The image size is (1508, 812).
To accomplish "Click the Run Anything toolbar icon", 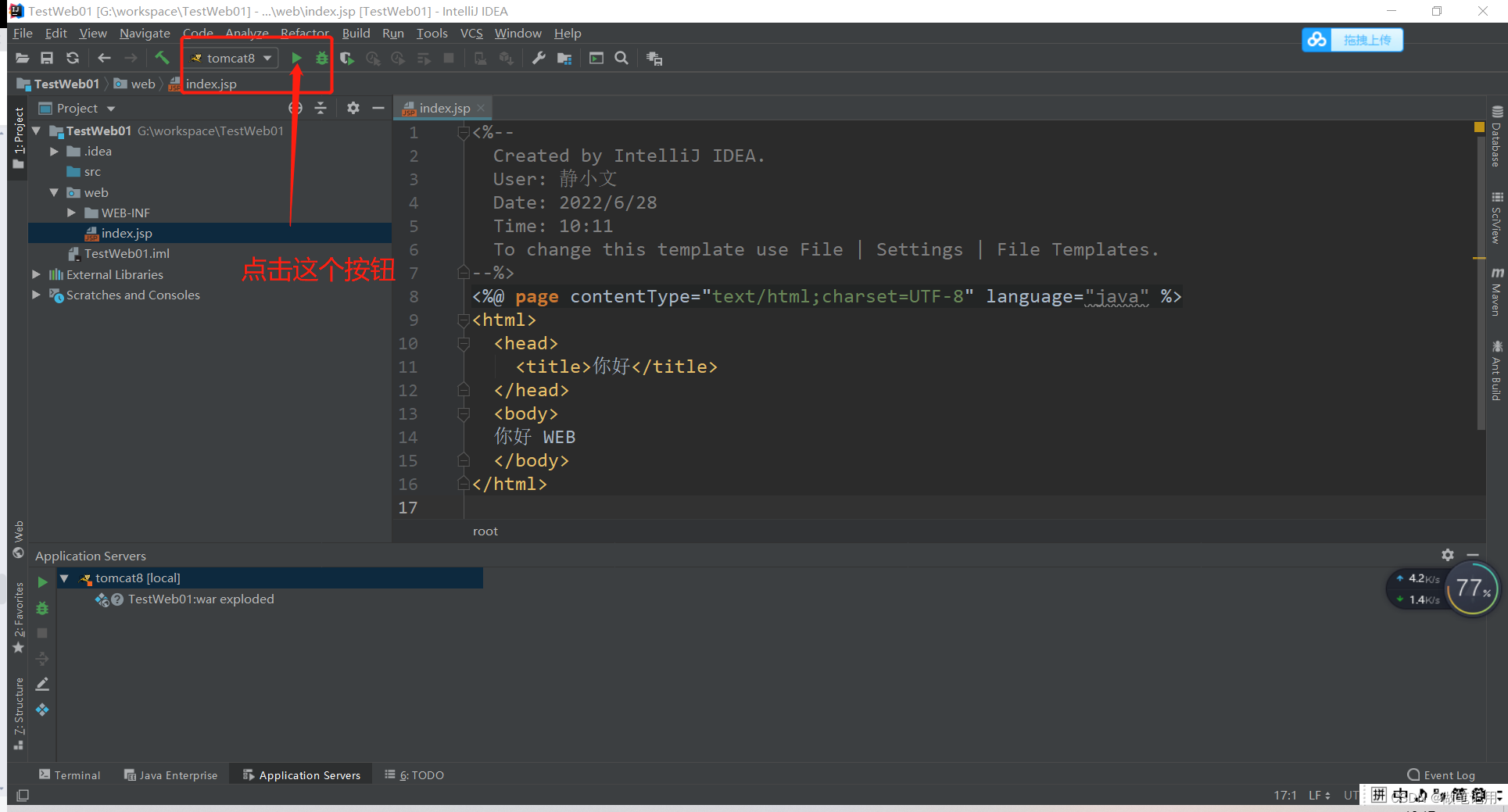I will (x=596, y=58).
